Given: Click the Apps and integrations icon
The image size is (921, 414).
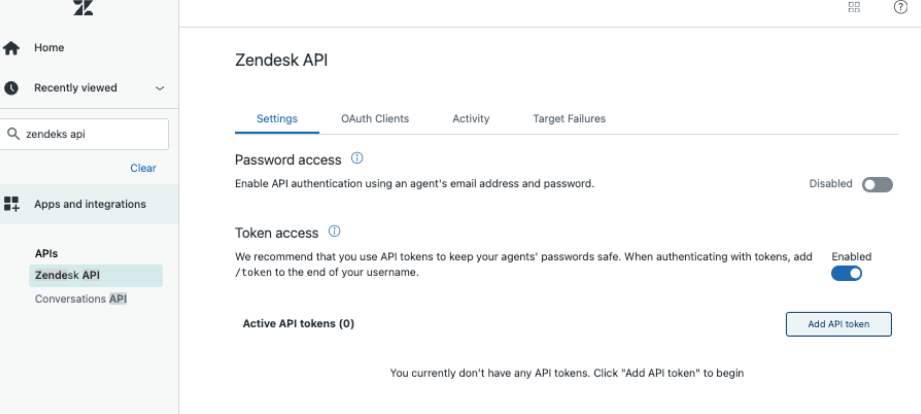Looking at the screenshot, I should pos(12,204).
